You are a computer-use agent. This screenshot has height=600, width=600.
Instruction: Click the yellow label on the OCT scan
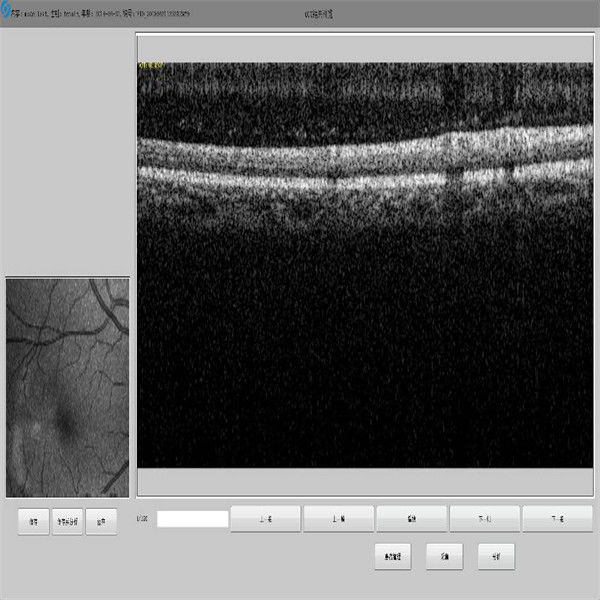(152, 66)
